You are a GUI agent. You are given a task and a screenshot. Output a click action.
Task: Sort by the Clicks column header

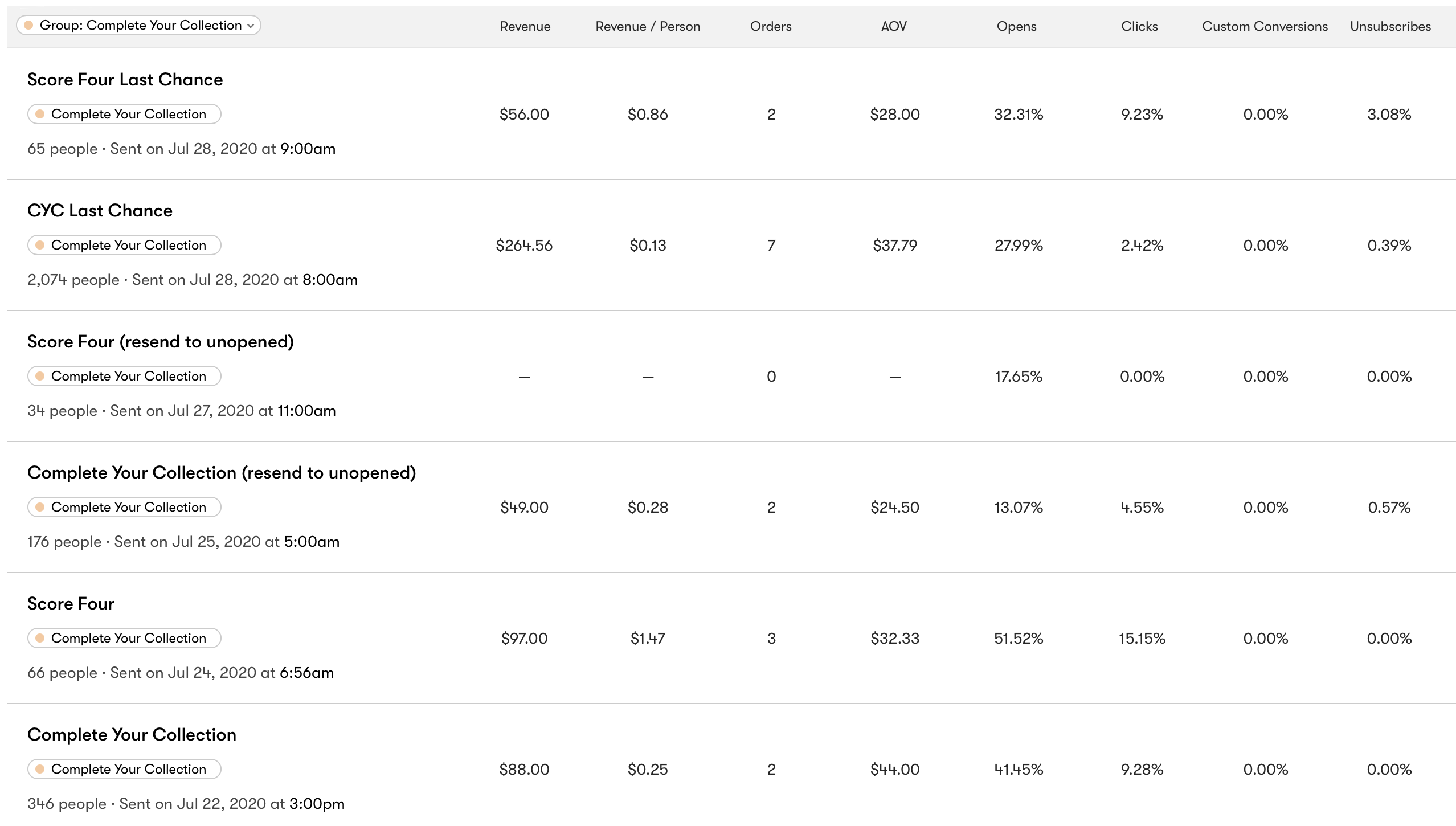(x=1139, y=26)
